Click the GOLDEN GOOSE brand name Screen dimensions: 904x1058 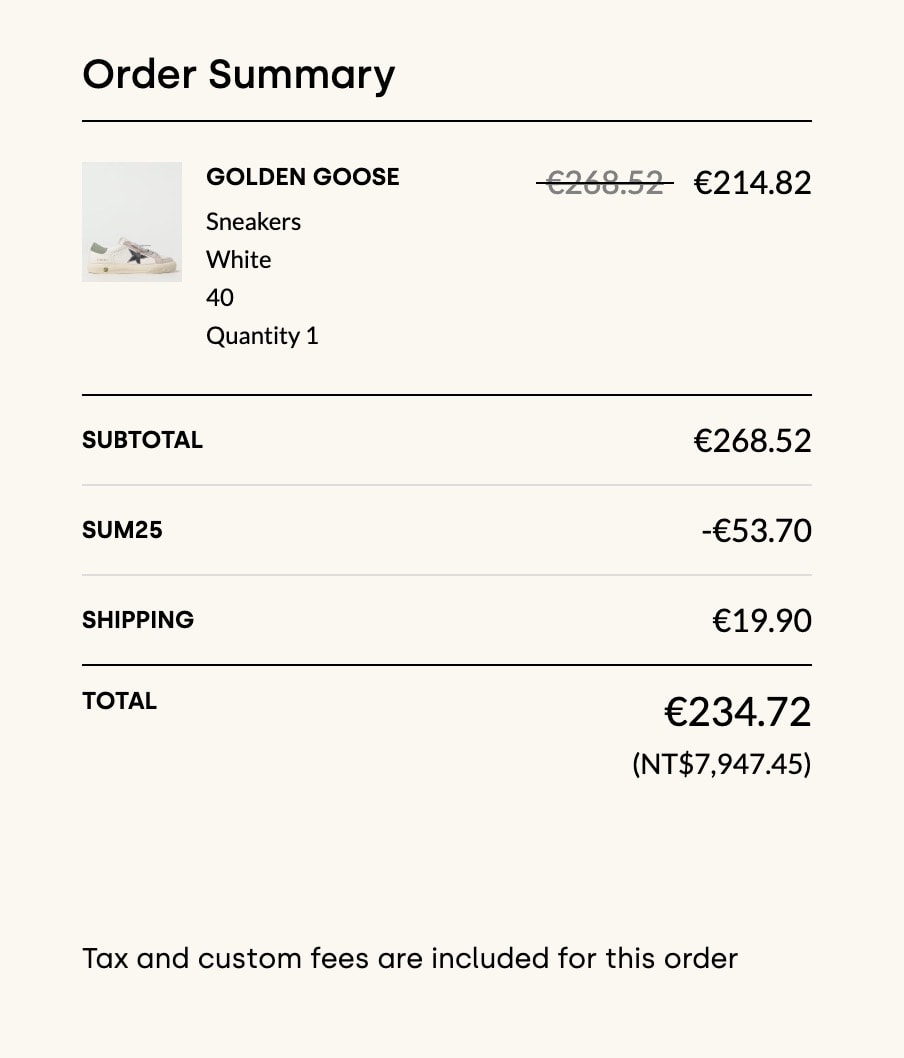pyautogui.click(x=302, y=177)
